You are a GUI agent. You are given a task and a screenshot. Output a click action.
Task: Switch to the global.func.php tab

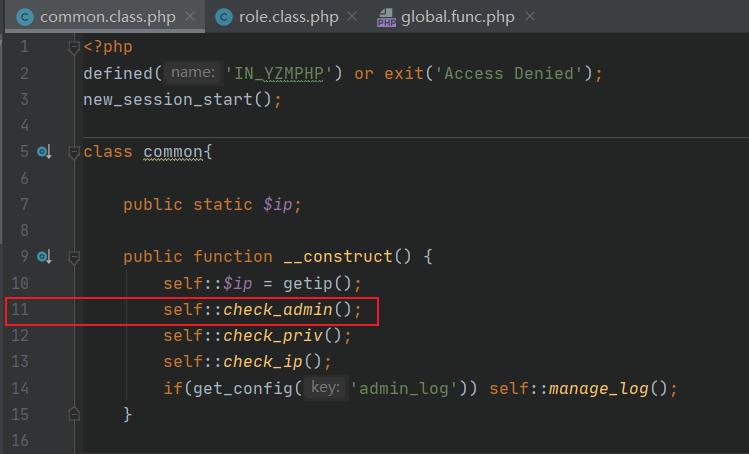coord(459,17)
